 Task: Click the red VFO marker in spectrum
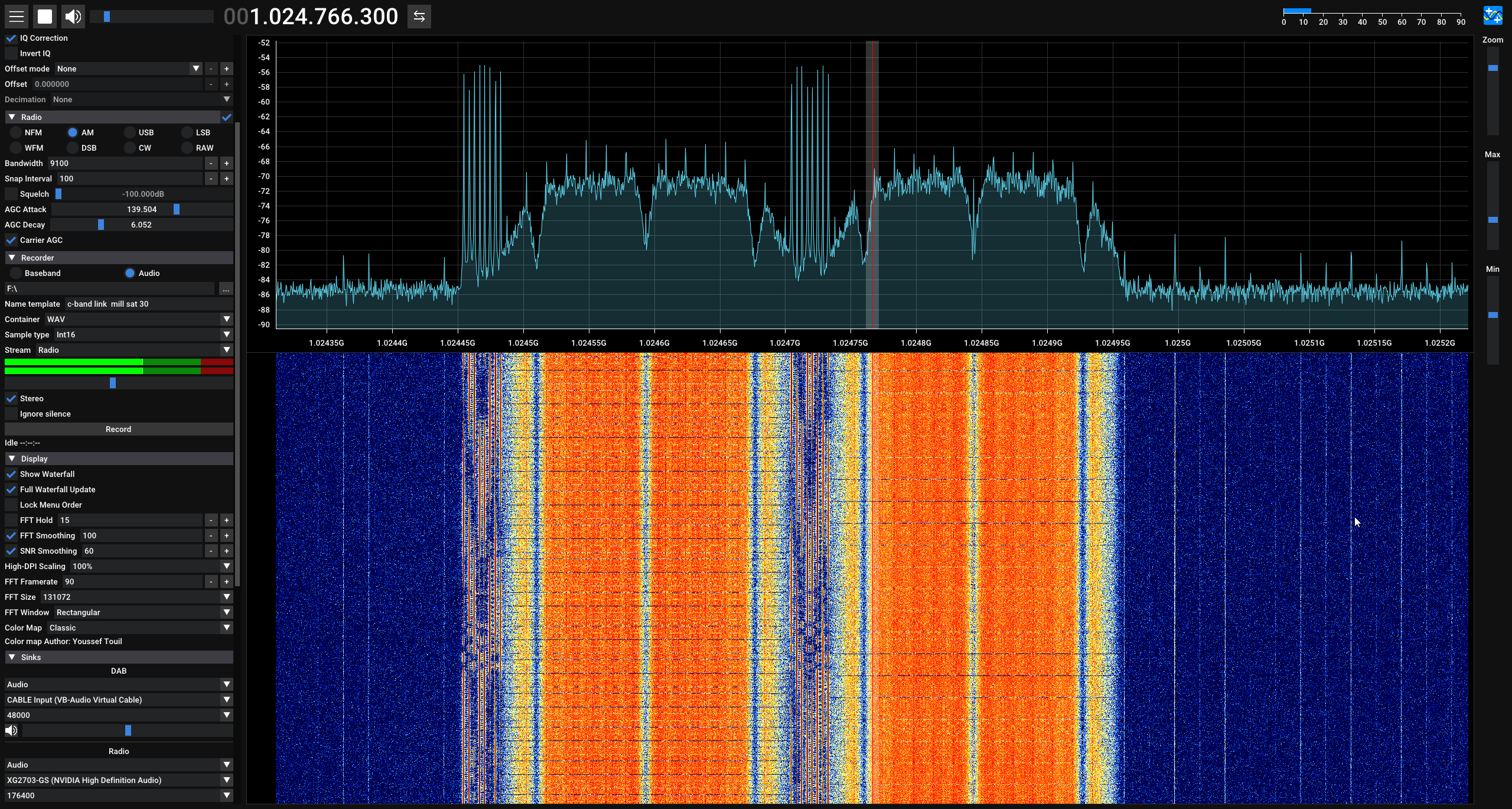tap(872, 184)
